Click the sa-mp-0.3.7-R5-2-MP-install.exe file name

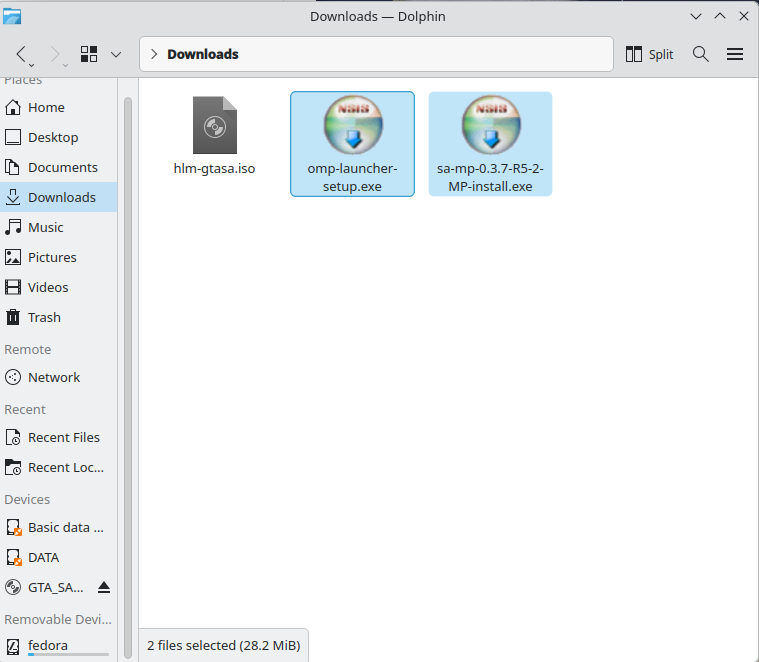(x=490, y=177)
